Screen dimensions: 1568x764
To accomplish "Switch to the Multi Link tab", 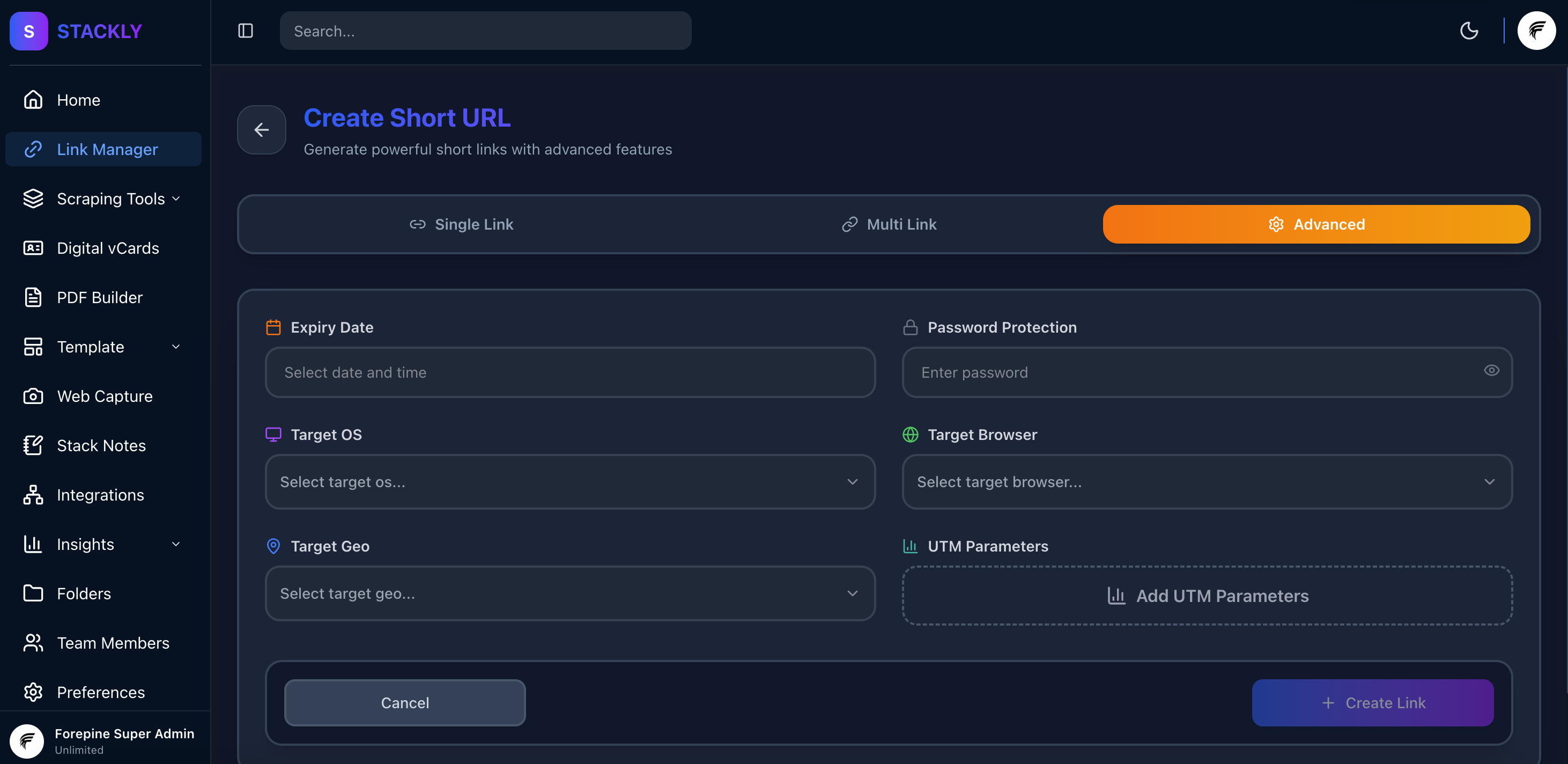I will point(889,224).
